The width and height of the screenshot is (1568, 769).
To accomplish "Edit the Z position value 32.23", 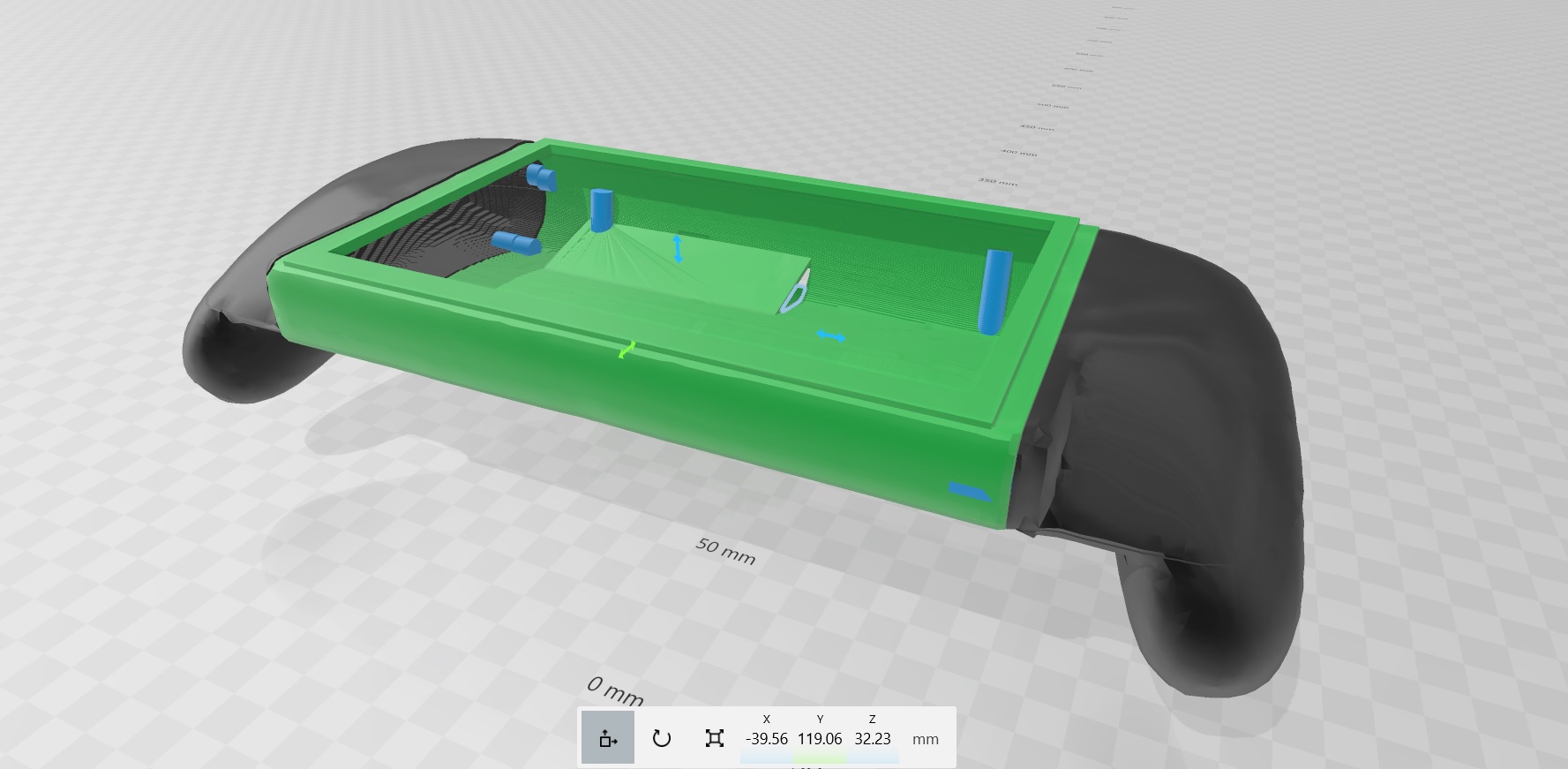I will click(873, 739).
